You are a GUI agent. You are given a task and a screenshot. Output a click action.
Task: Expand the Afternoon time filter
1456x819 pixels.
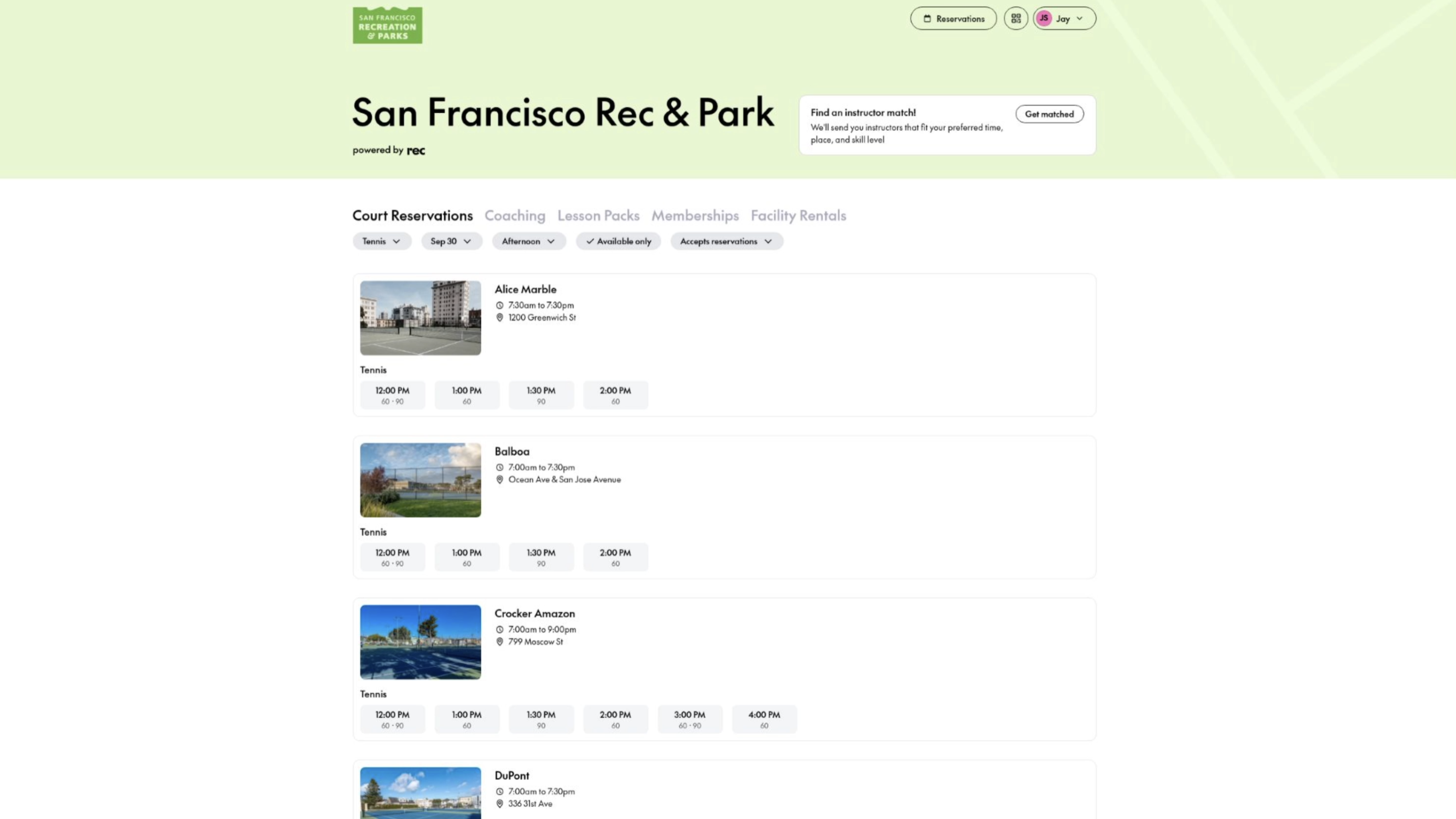click(529, 241)
